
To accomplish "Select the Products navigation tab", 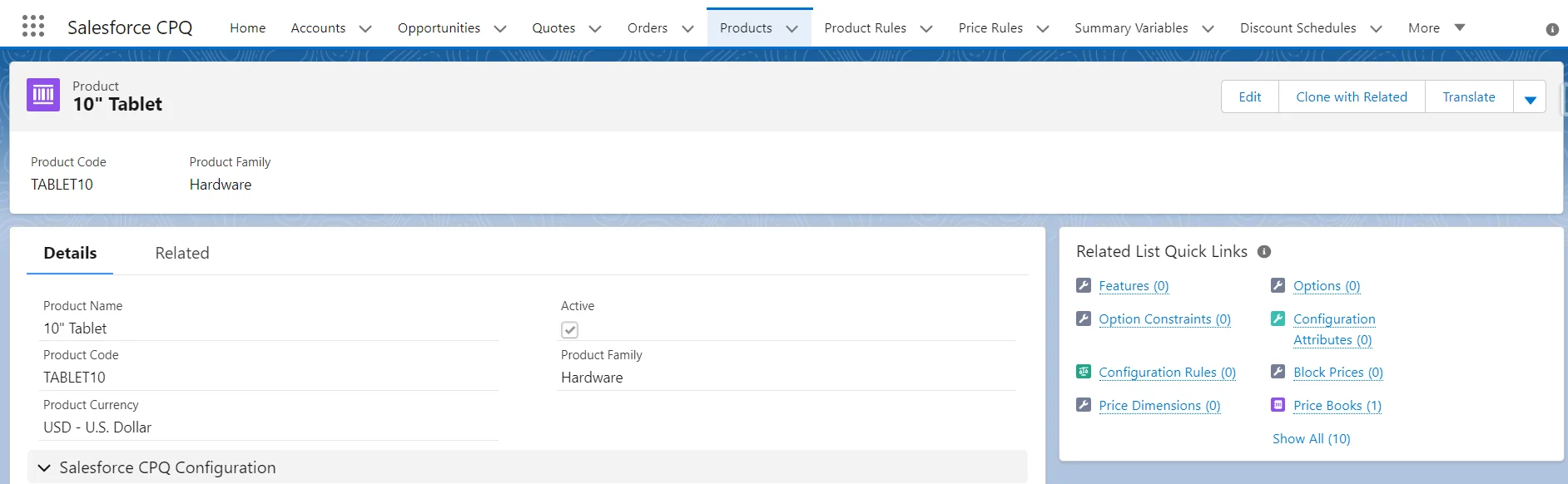I will click(746, 28).
